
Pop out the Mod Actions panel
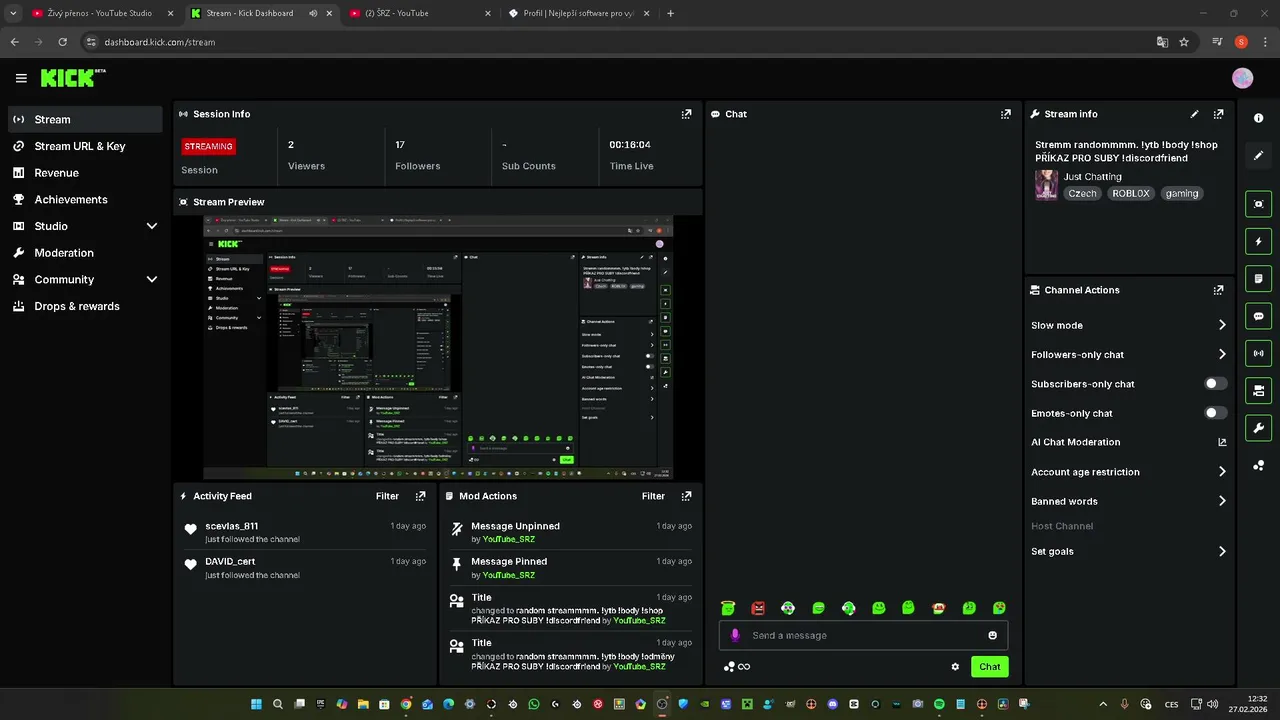[x=686, y=496]
